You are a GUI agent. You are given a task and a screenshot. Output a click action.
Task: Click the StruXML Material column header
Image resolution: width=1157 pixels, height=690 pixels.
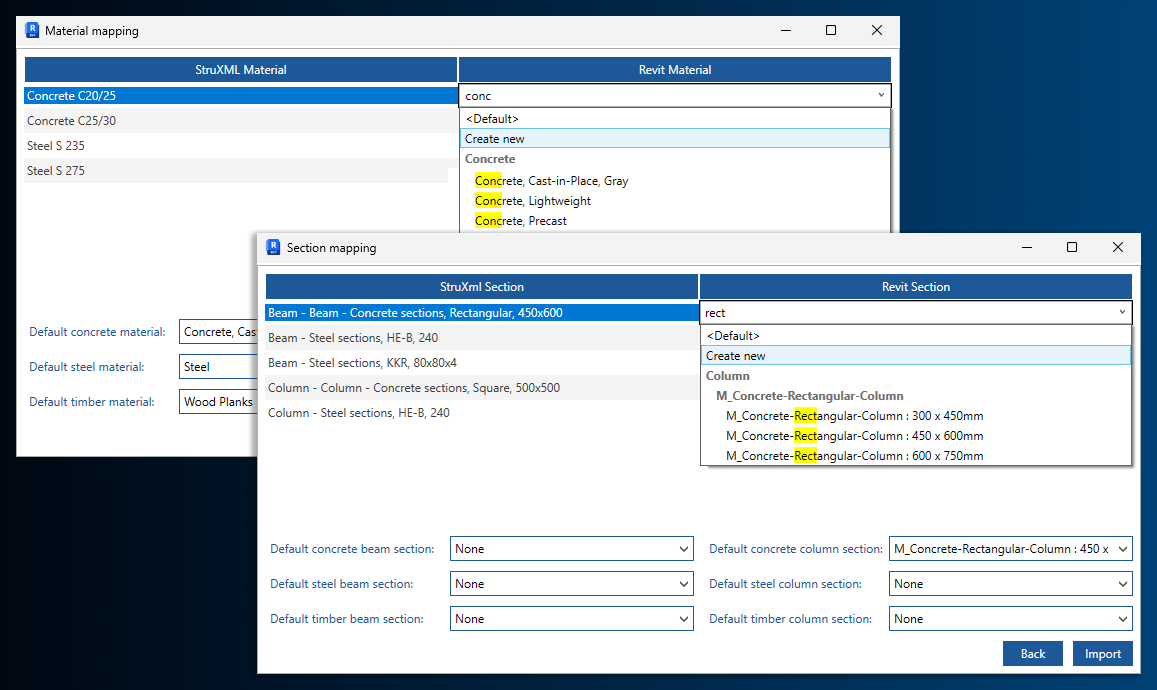pos(241,70)
